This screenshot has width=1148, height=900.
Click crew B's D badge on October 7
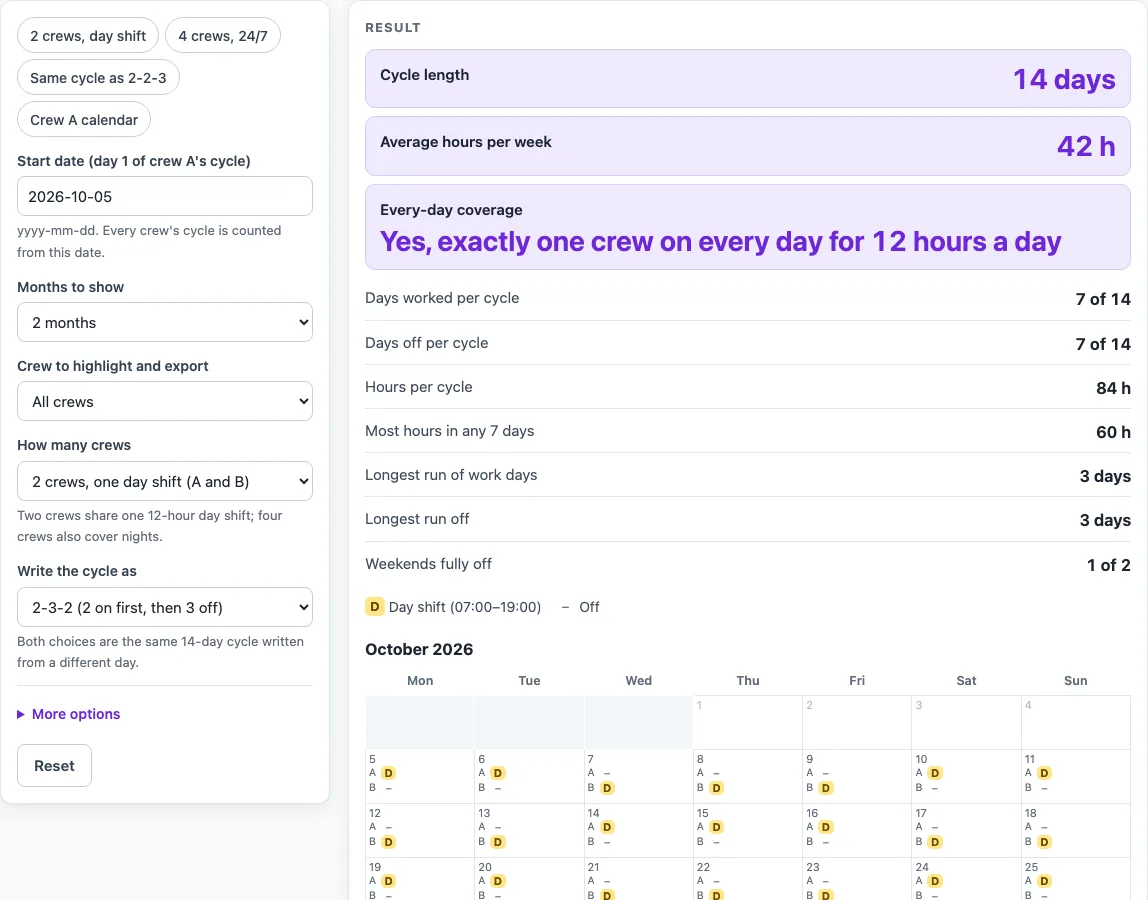tap(607, 788)
